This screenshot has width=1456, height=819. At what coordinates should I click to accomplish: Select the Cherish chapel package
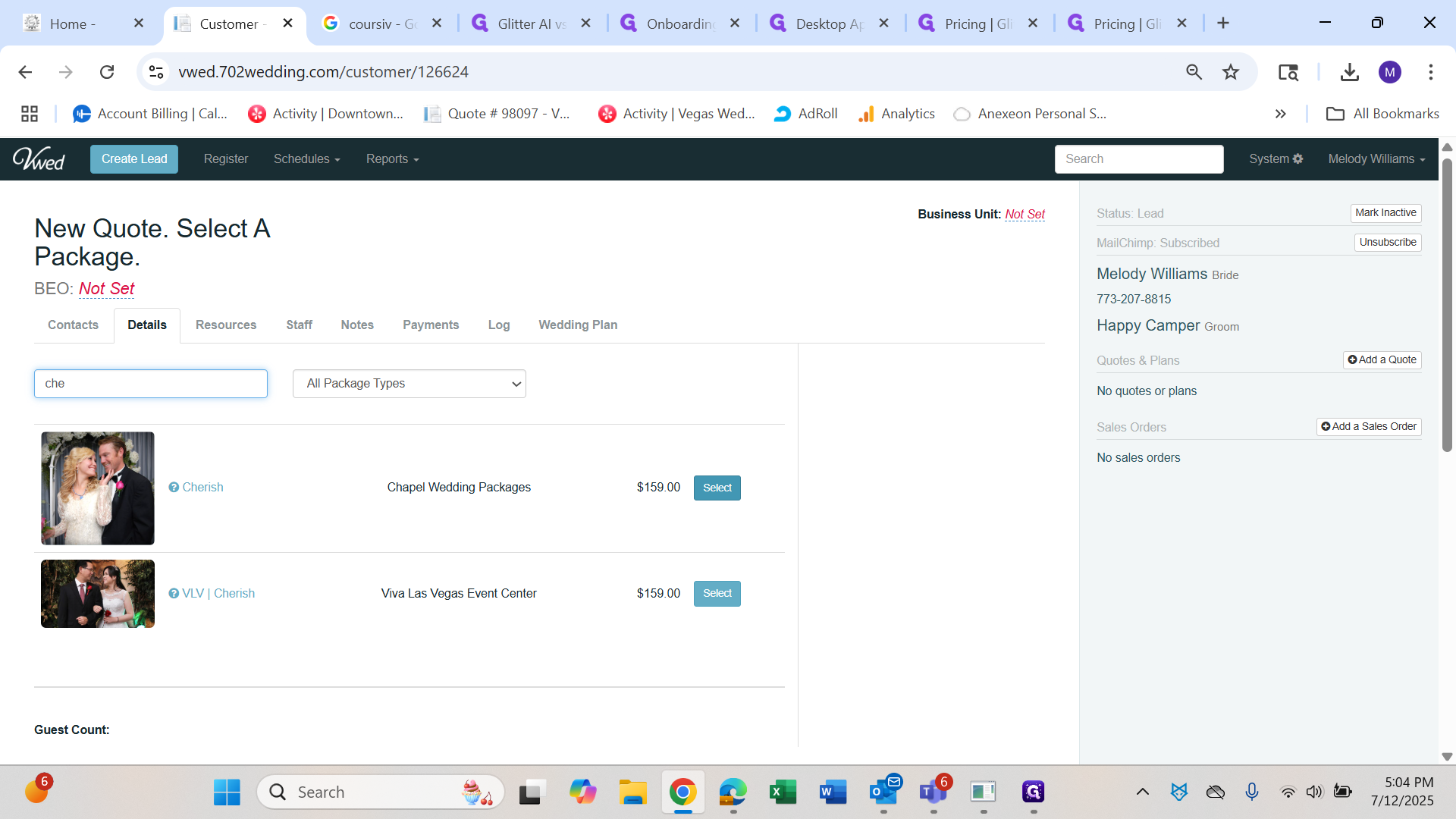pyautogui.click(x=717, y=488)
